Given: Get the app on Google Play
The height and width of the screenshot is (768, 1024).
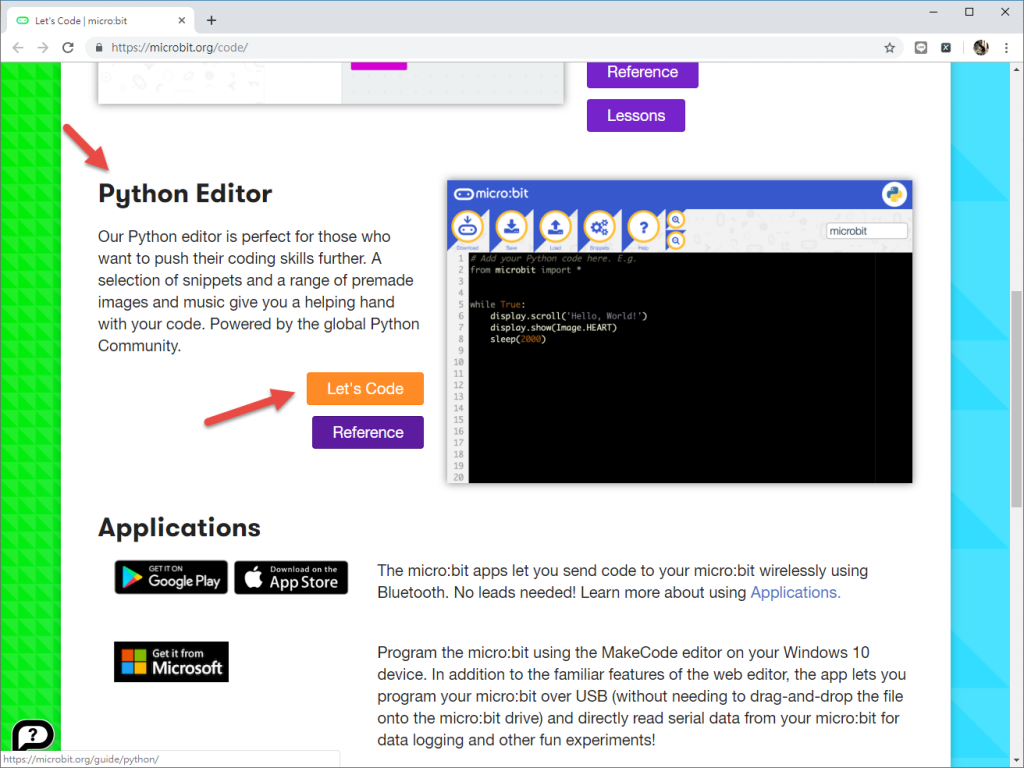Looking at the screenshot, I should click(171, 577).
